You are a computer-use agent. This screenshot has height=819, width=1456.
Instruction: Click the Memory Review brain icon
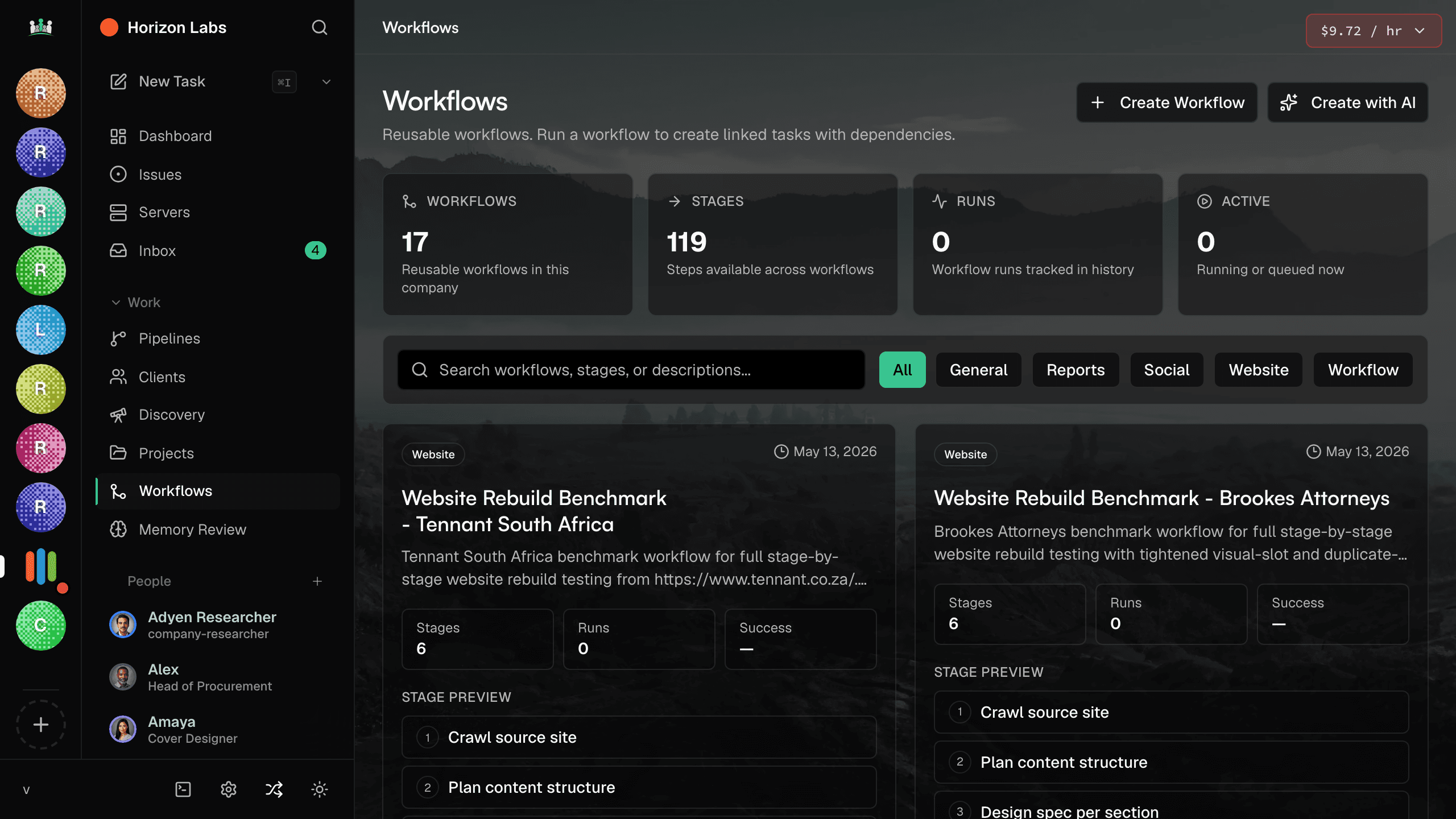(x=118, y=529)
